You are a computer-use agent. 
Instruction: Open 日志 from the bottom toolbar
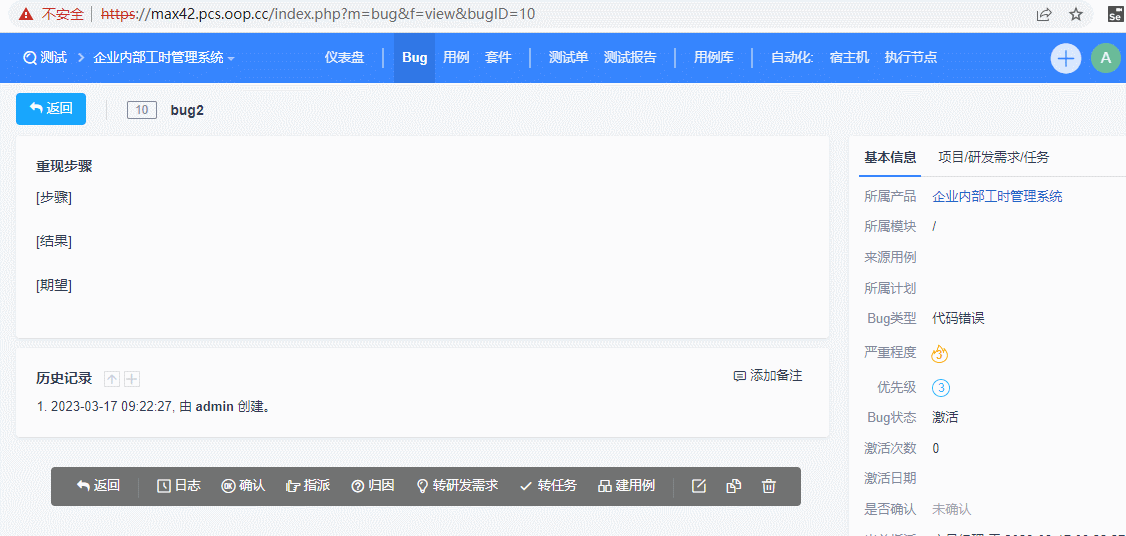click(x=179, y=486)
